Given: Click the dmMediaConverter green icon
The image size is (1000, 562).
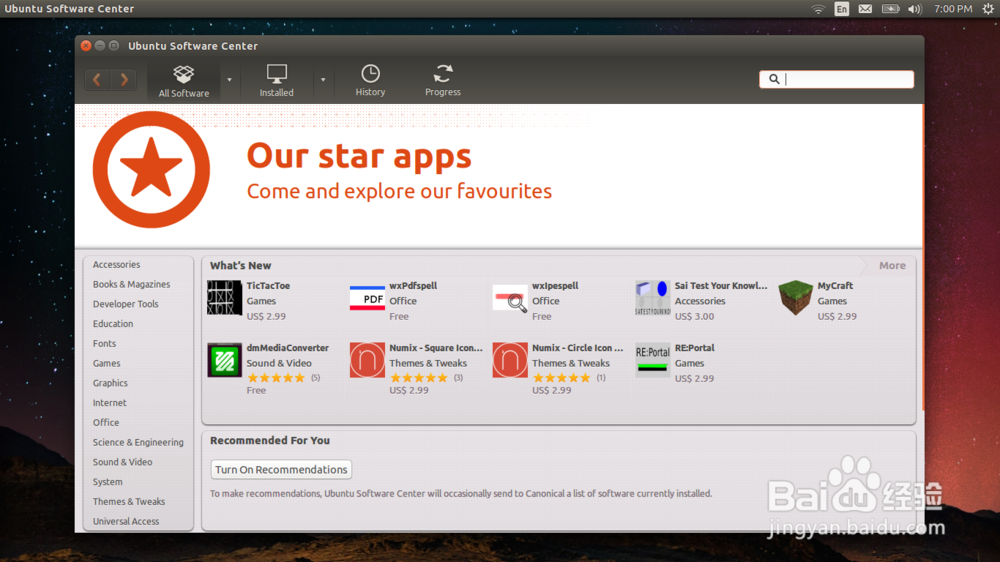Looking at the screenshot, I should coord(224,360).
